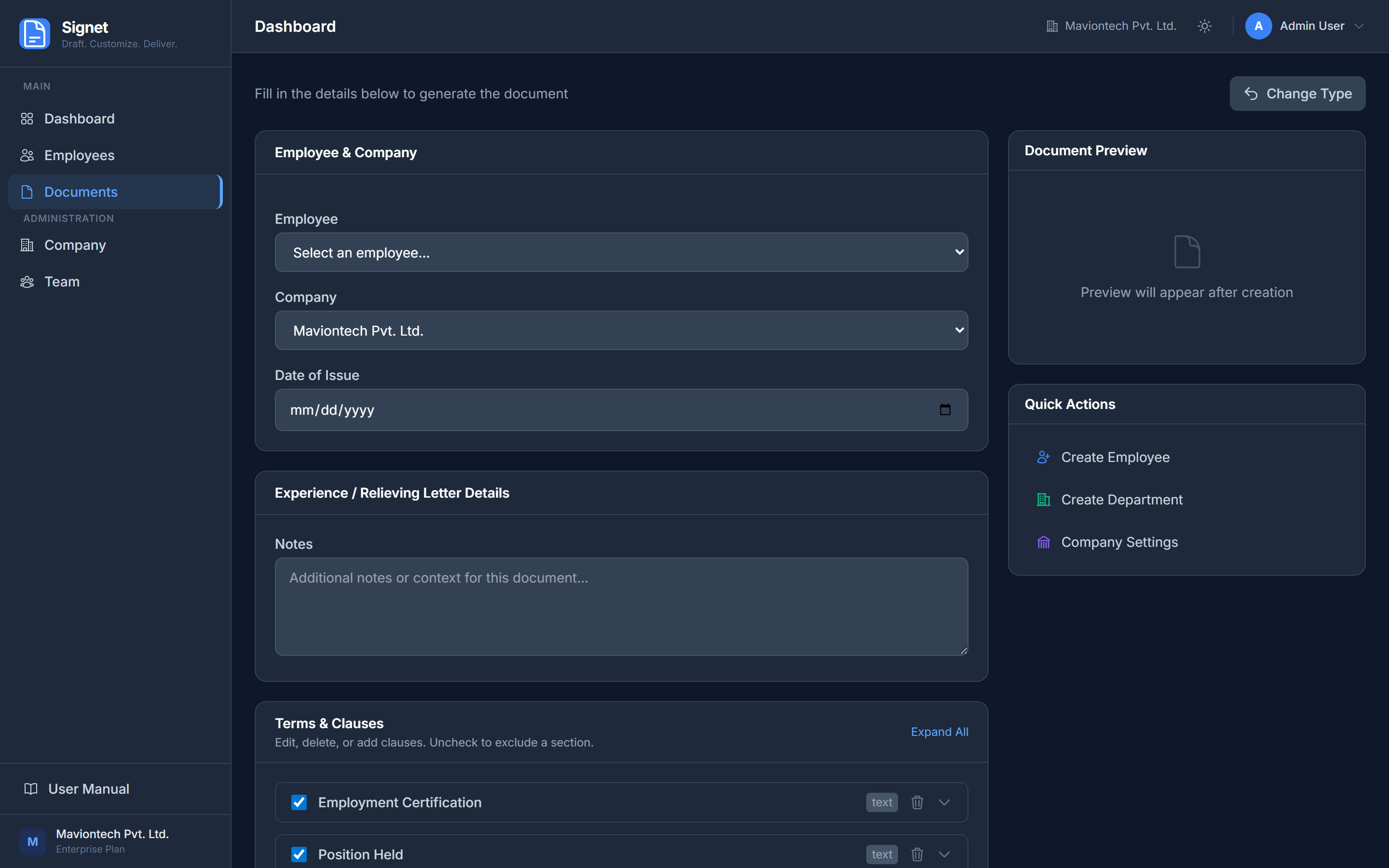Click the Signet logo icon
This screenshot has width=1389, height=868.
pyautogui.click(x=34, y=34)
